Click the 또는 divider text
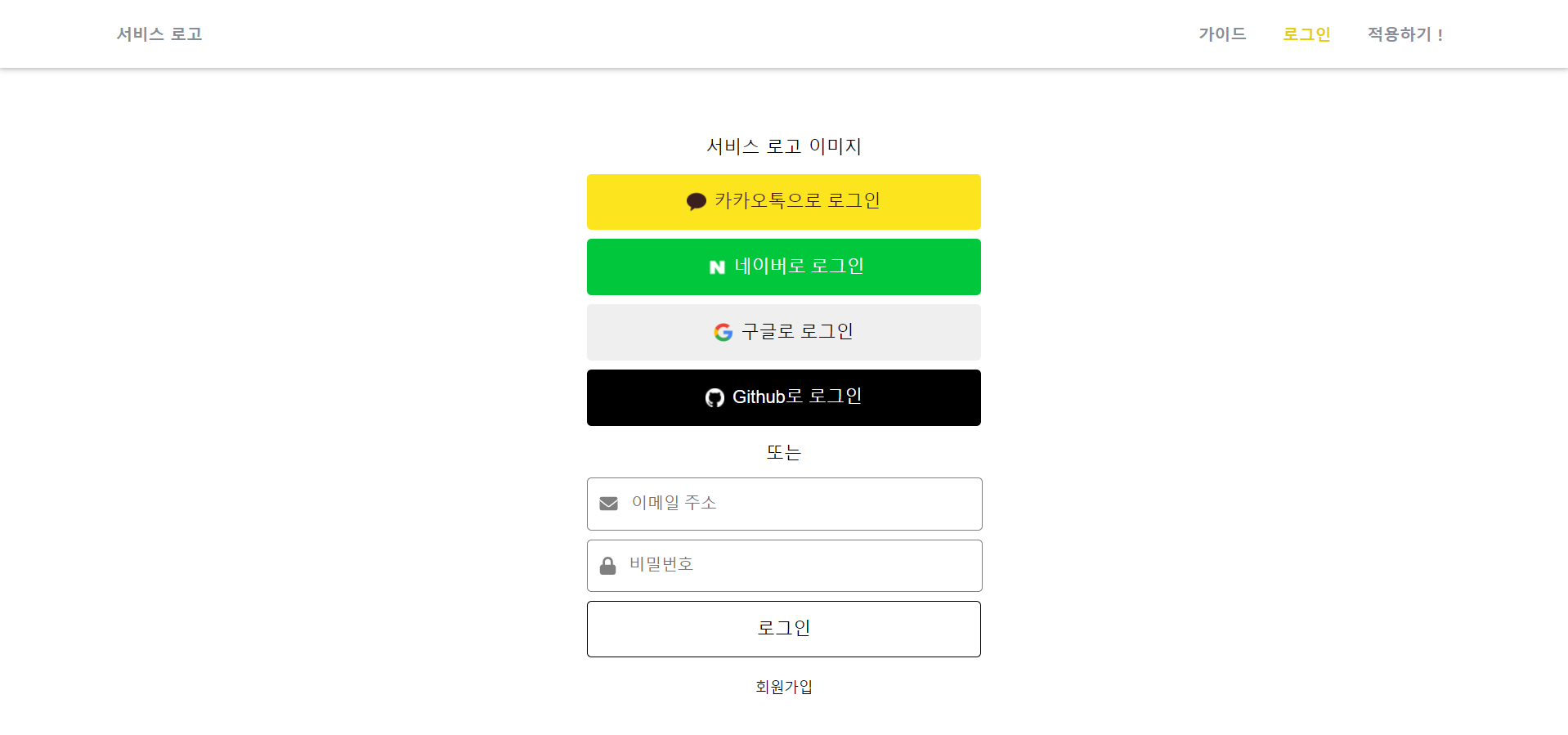1568x735 pixels. point(783,451)
